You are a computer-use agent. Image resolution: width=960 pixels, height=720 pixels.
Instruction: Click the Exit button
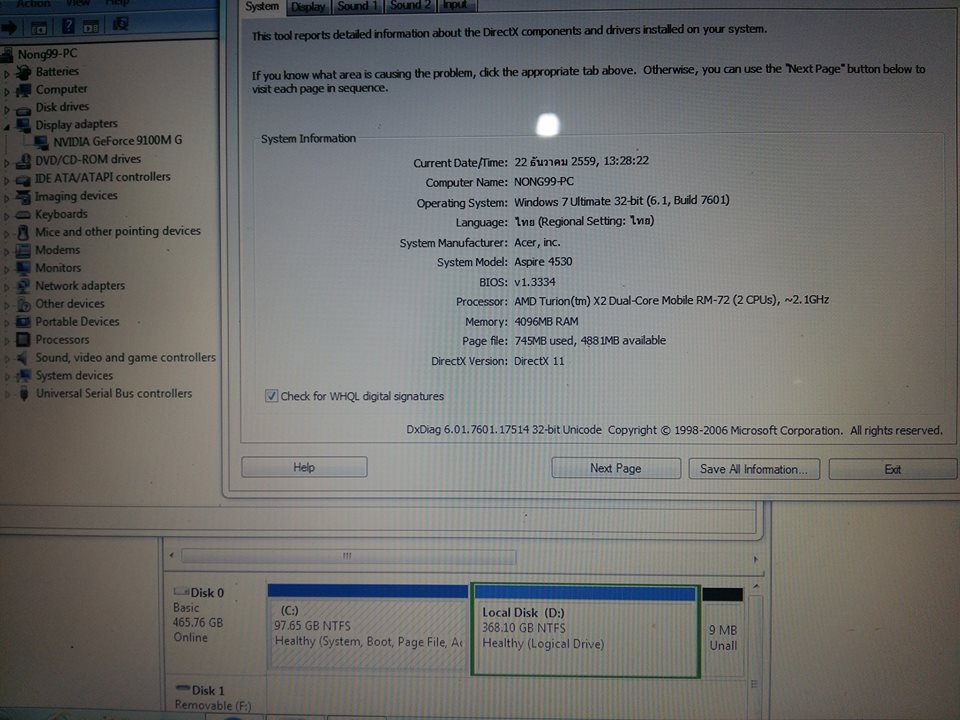(893, 470)
